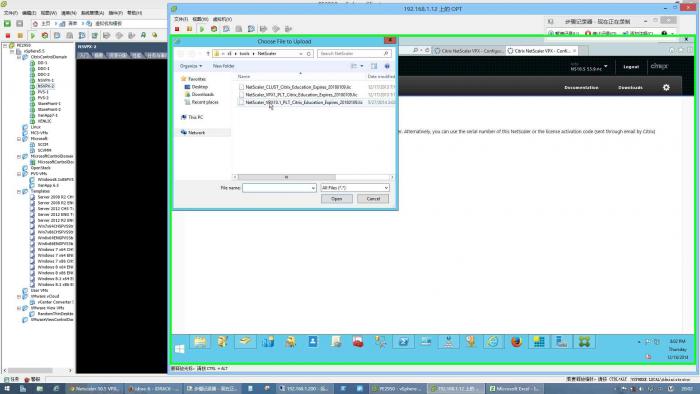Switch to the first Citrix NetScaler VPX tab
Viewport: 700px width, 394px height.
(469, 51)
